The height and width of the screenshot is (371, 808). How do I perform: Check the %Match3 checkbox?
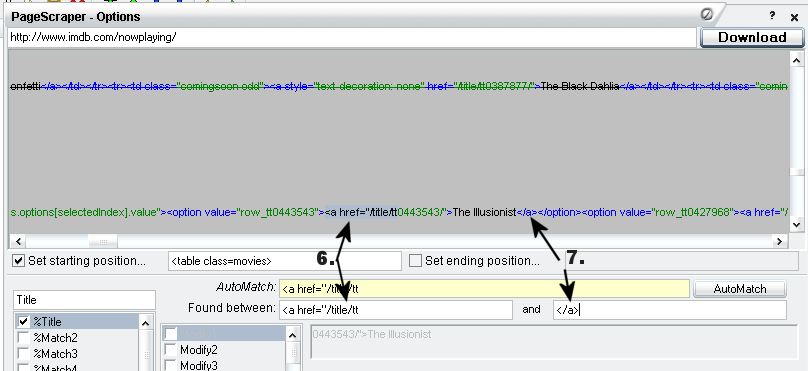[x=23, y=353]
